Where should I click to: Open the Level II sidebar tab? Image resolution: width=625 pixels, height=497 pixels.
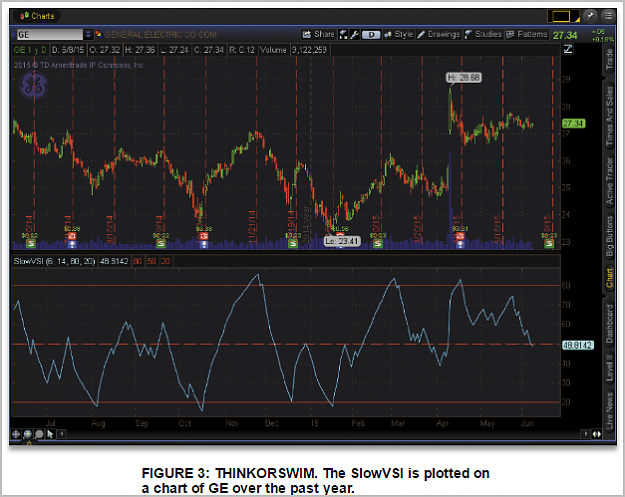click(609, 367)
